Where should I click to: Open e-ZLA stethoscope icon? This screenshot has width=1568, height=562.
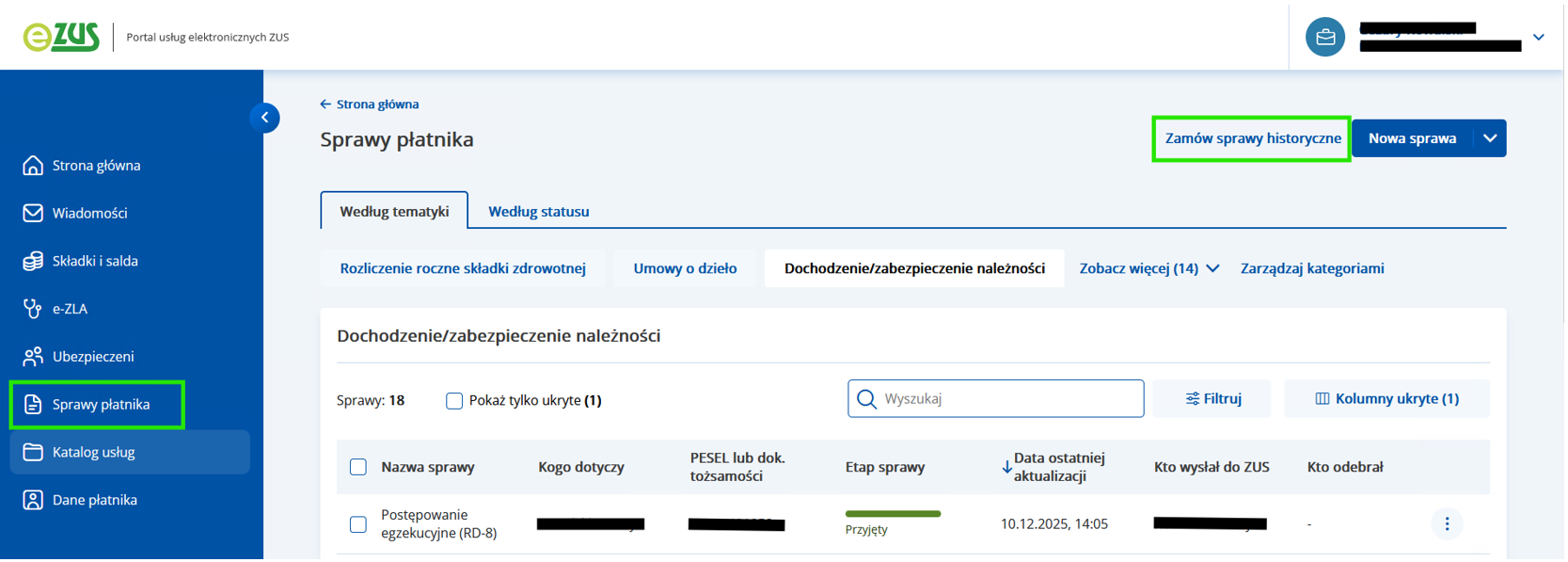tap(33, 309)
